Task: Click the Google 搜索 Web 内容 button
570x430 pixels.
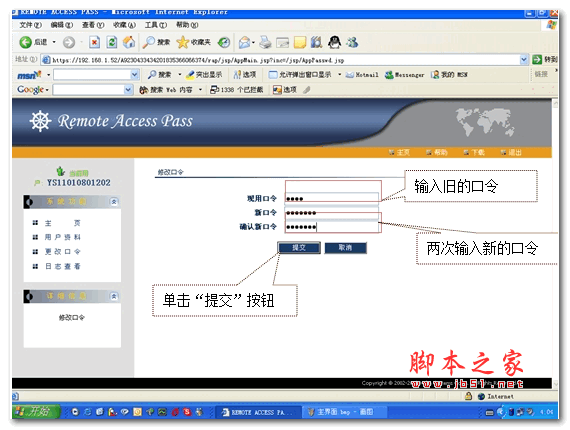Action: tap(166, 89)
